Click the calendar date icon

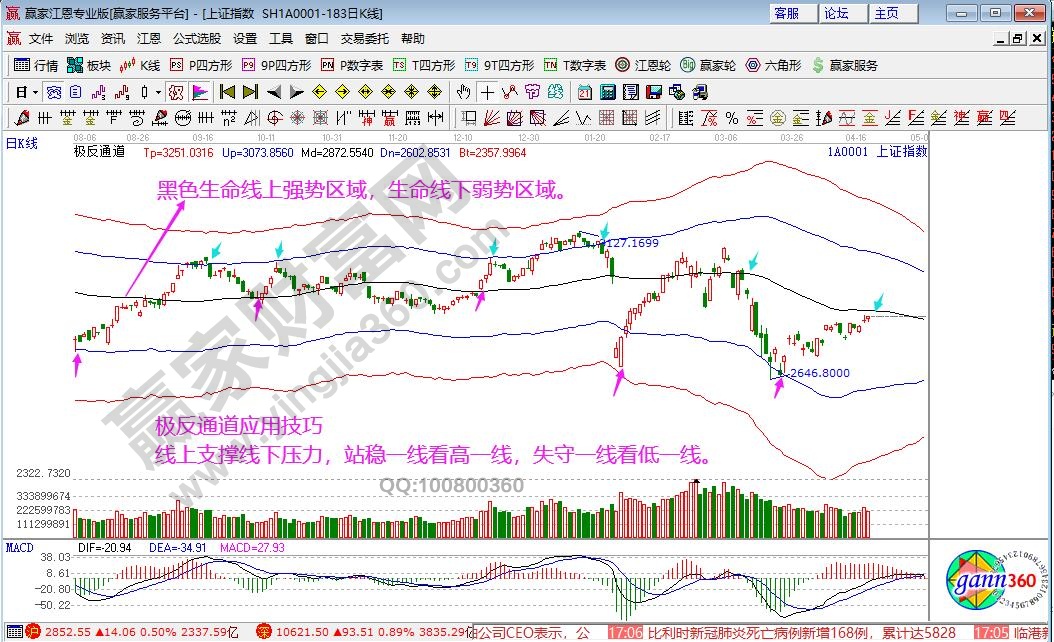click(x=586, y=92)
